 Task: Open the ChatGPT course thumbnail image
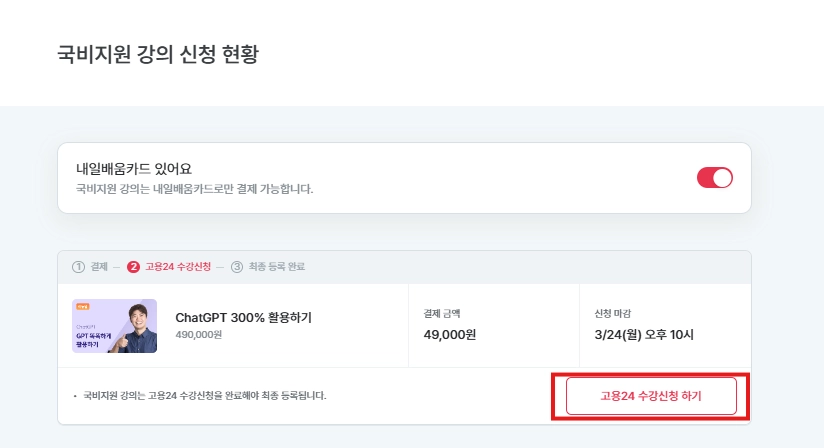click(x=114, y=326)
